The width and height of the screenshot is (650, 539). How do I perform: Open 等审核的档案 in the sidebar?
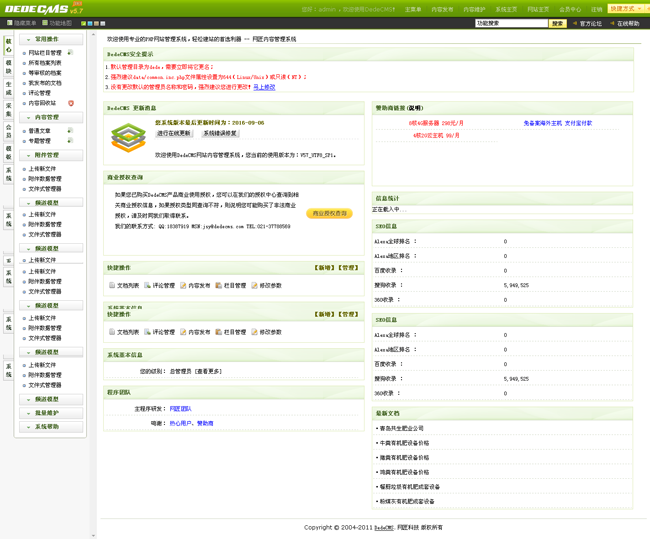click(45, 73)
